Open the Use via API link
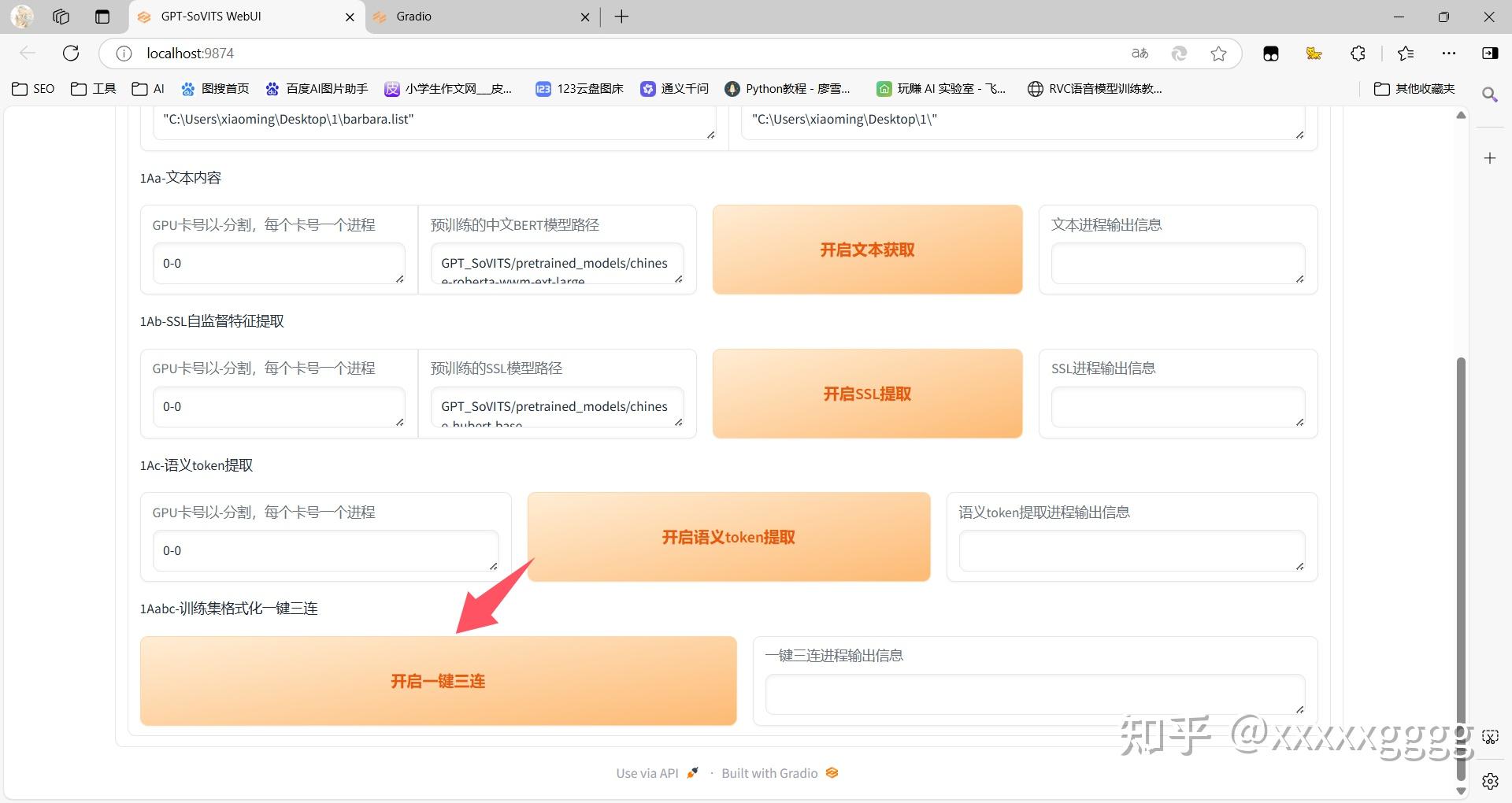 tap(646, 772)
